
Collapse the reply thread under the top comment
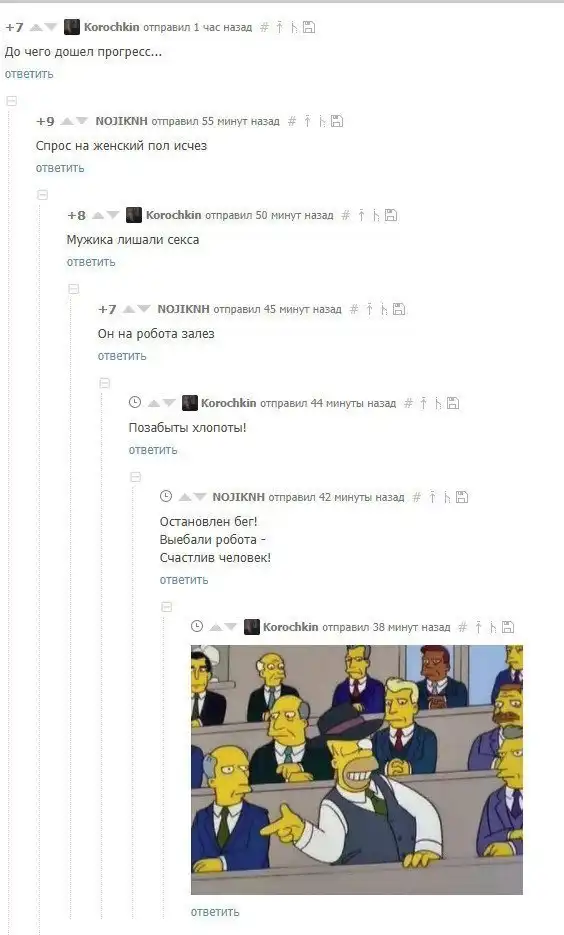coord(11,101)
